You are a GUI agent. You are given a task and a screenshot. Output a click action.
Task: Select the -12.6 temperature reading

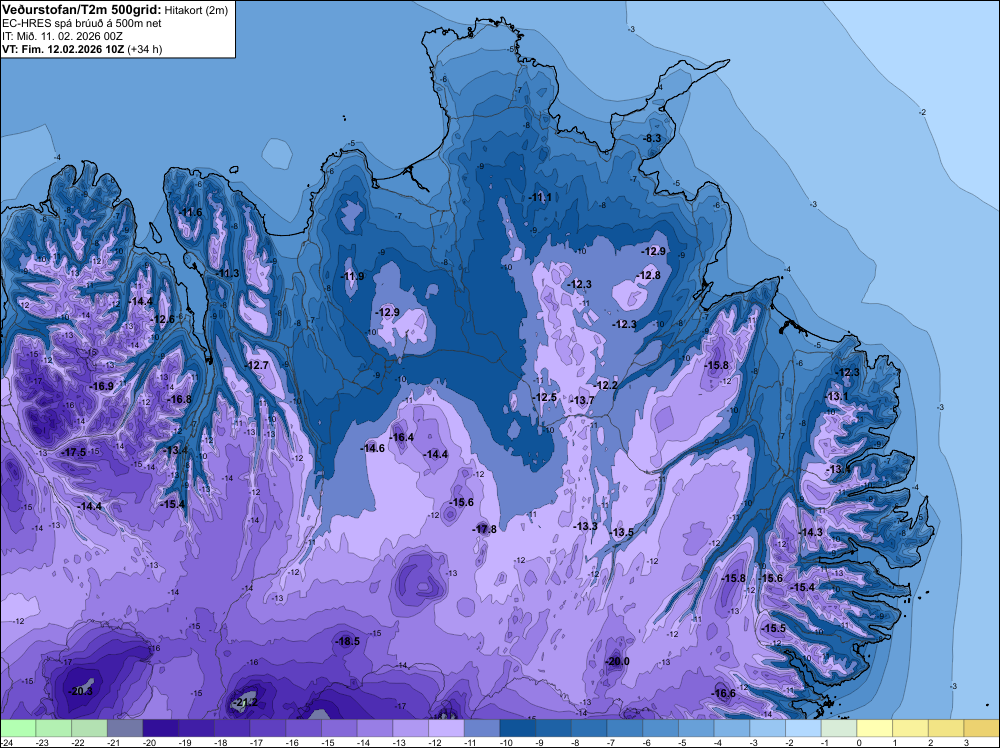click(x=163, y=319)
